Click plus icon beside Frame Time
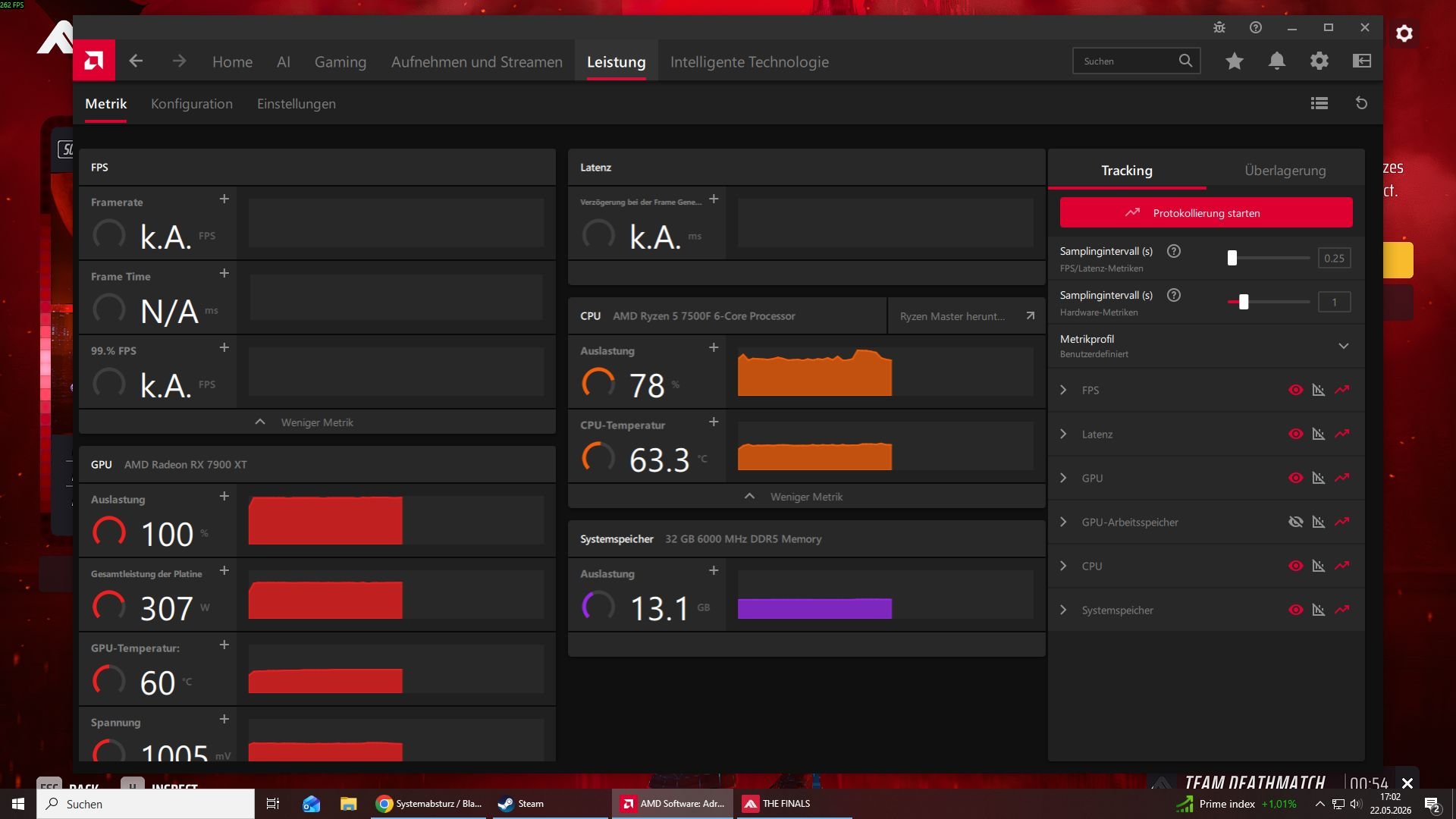Image resolution: width=1456 pixels, height=819 pixels. [224, 273]
